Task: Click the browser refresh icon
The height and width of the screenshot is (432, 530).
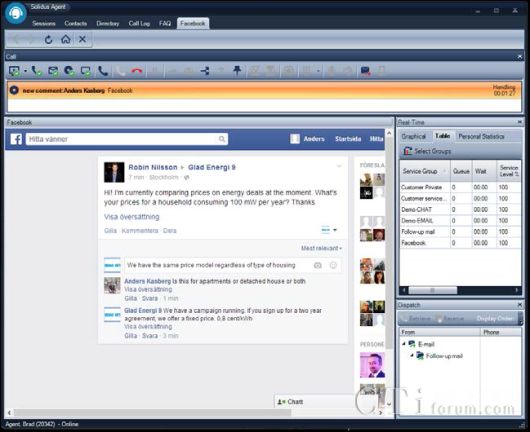Action: tap(49, 40)
